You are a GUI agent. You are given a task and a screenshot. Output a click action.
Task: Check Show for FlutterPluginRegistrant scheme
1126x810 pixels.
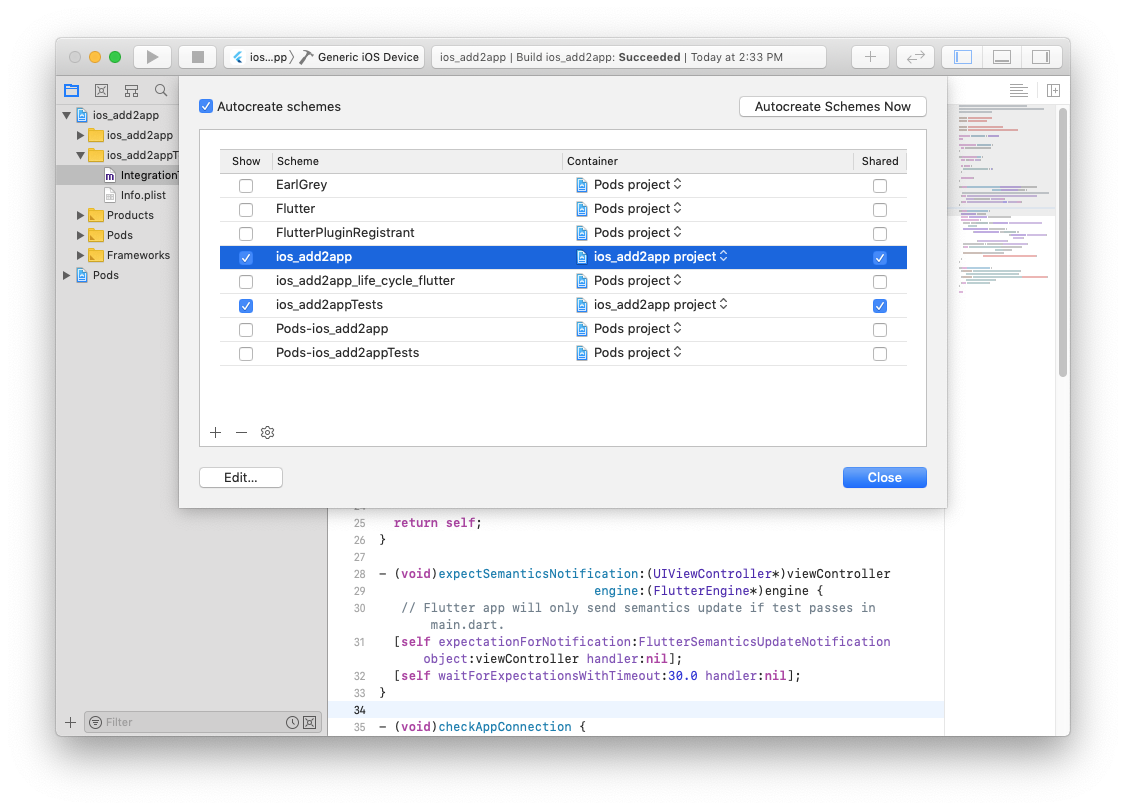(246, 233)
